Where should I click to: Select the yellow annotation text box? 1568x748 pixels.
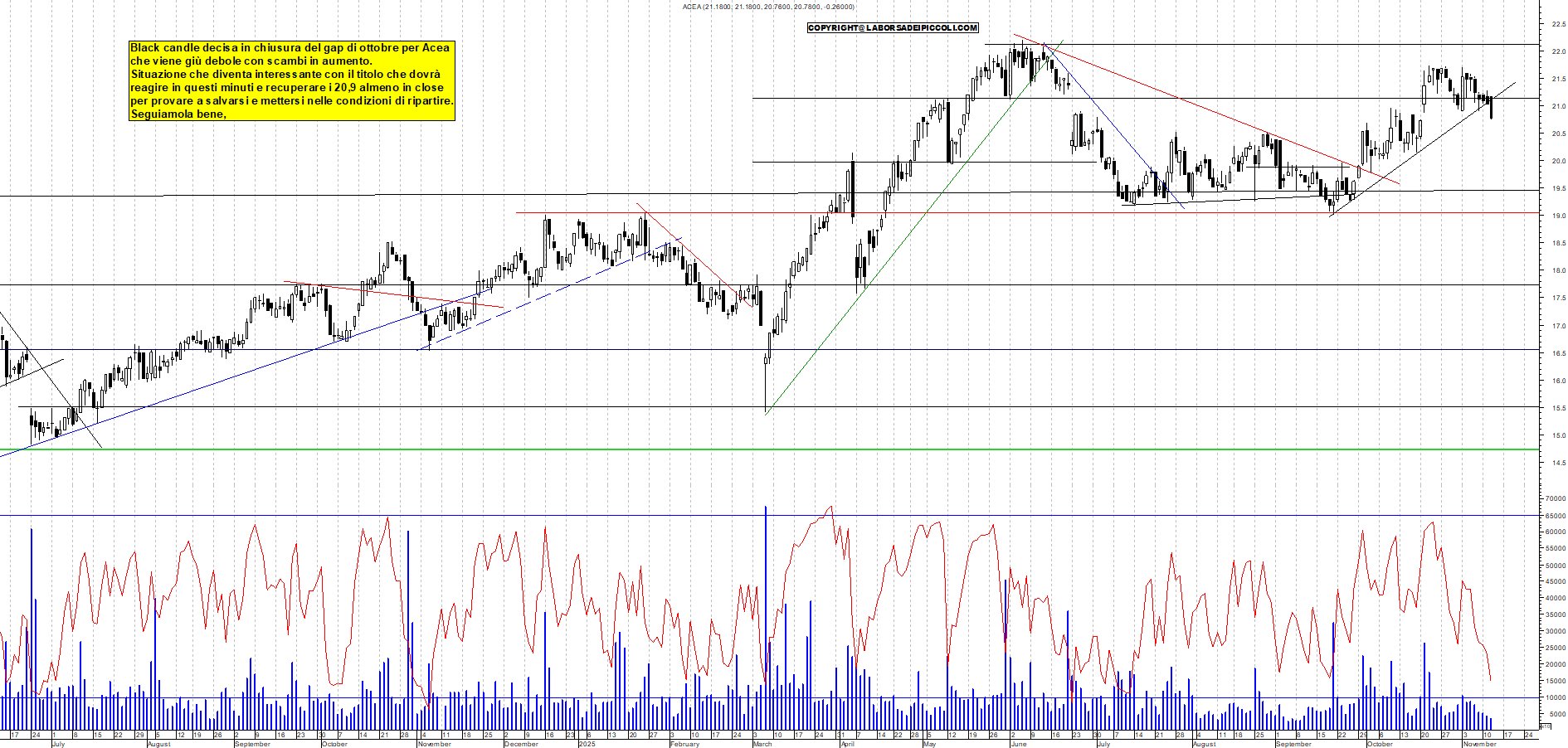click(290, 79)
